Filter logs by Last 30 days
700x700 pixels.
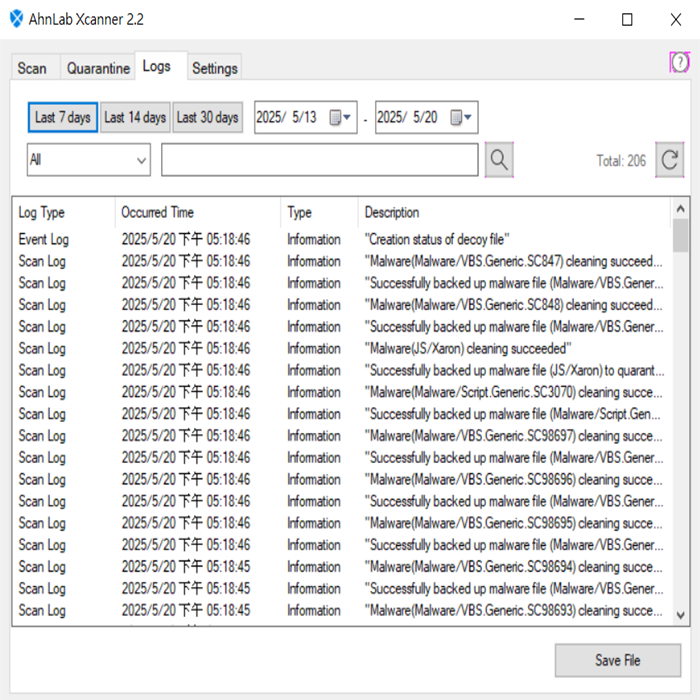click(208, 117)
